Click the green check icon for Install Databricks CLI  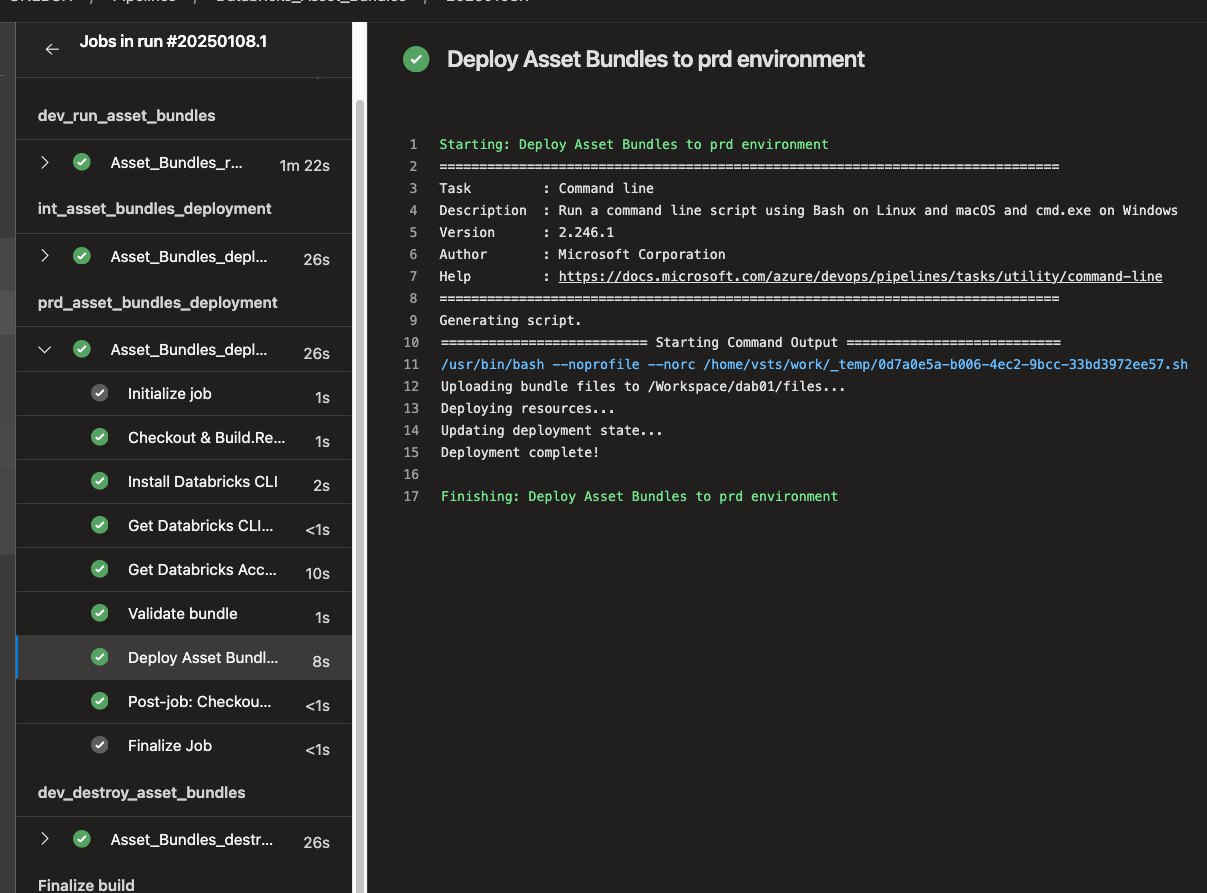click(99, 482)
